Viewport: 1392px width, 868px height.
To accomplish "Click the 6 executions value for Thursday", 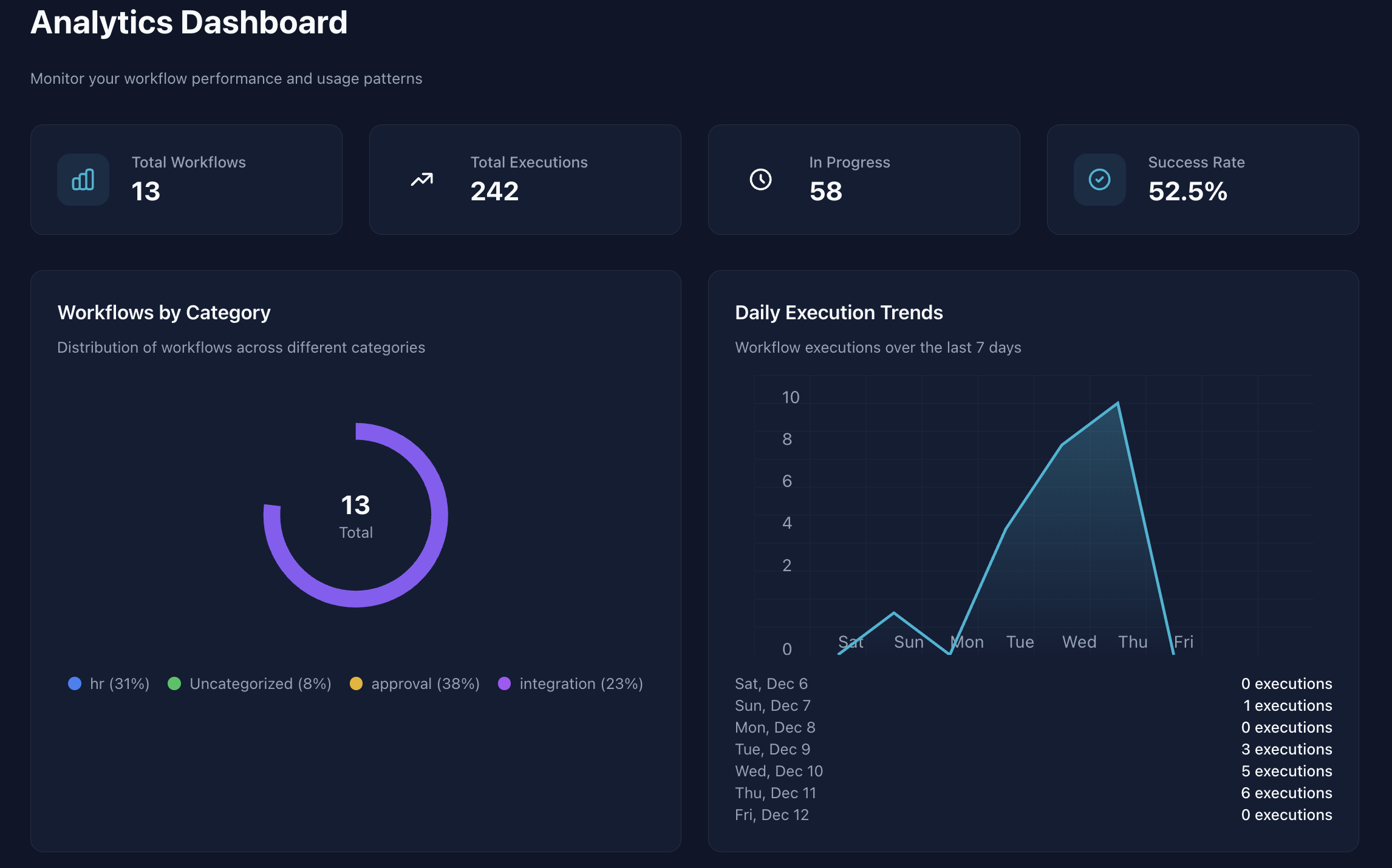I will [x=1286, y=793].
